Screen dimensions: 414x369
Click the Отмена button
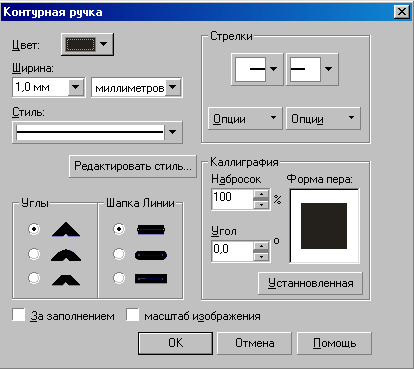point(255,343)
